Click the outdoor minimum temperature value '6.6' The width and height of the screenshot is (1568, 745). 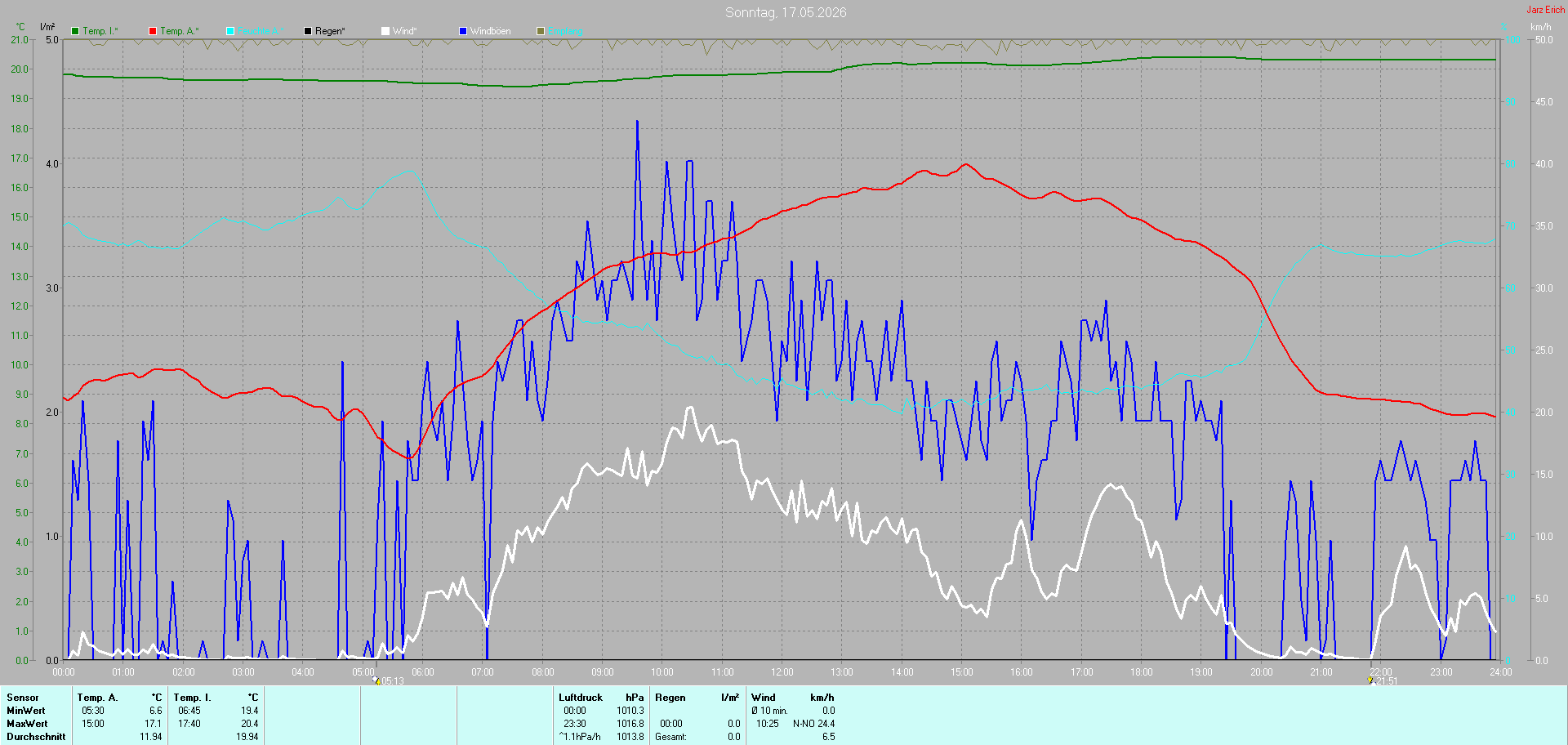[x=156, y=711]
